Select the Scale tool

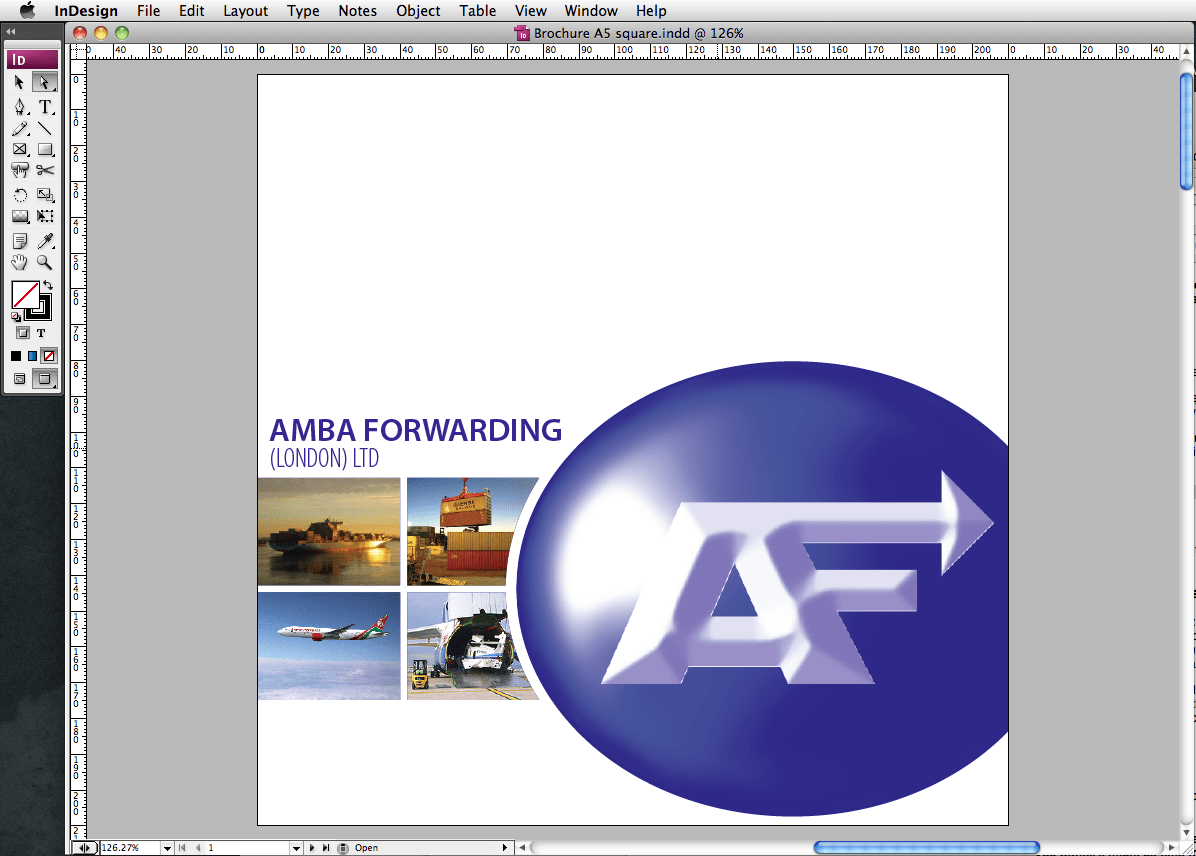[45, 195]
